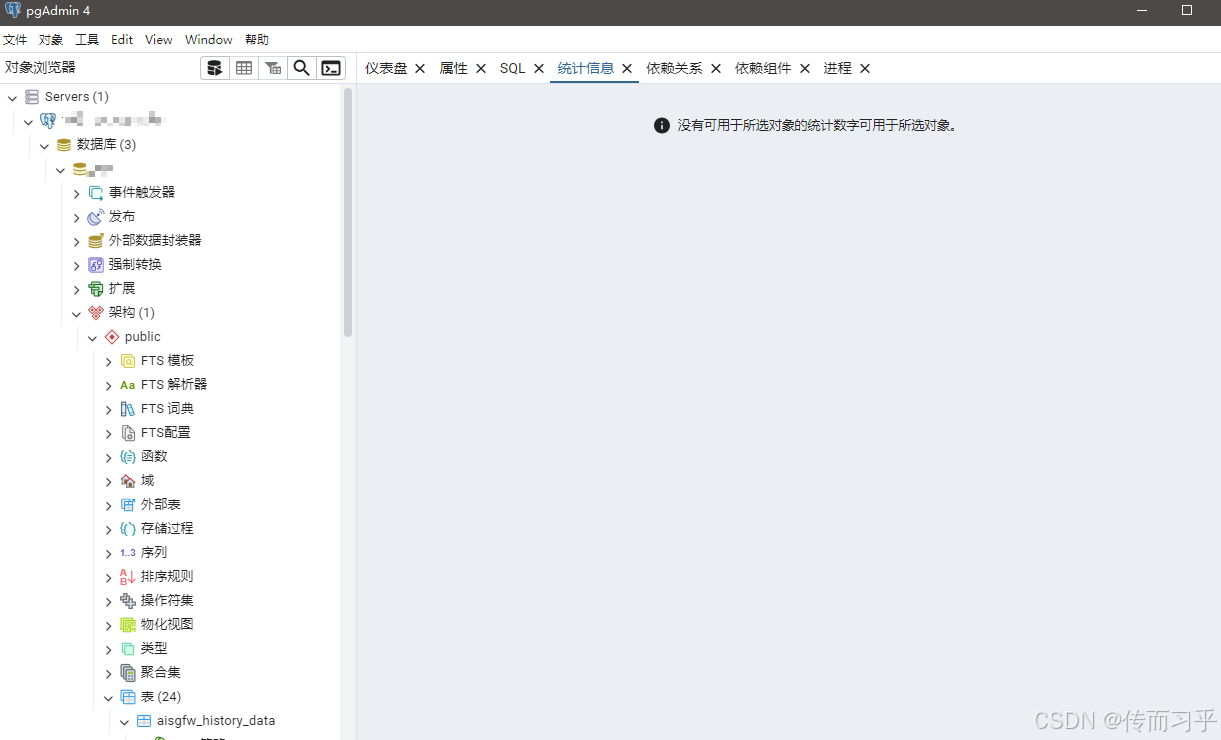Collapse the Servers (1) node

pyautogui.click(x=12, y=97)
